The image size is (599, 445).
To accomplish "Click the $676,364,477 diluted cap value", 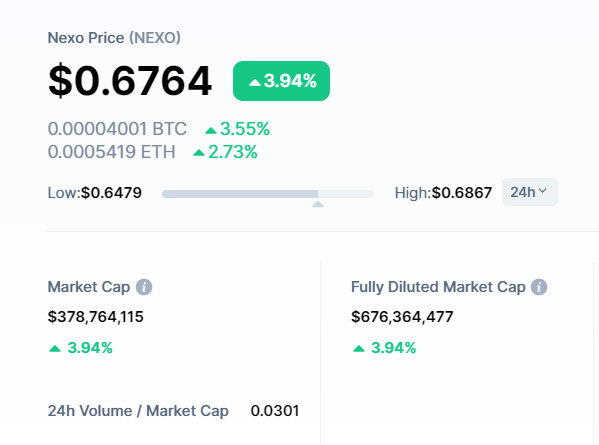I will coord(402,317).
